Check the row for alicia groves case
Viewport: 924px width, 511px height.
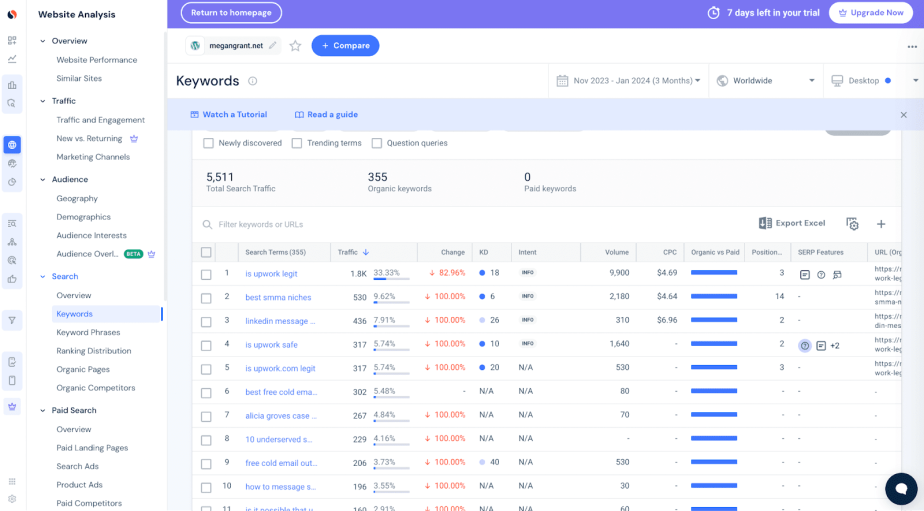tap(206, 417)
